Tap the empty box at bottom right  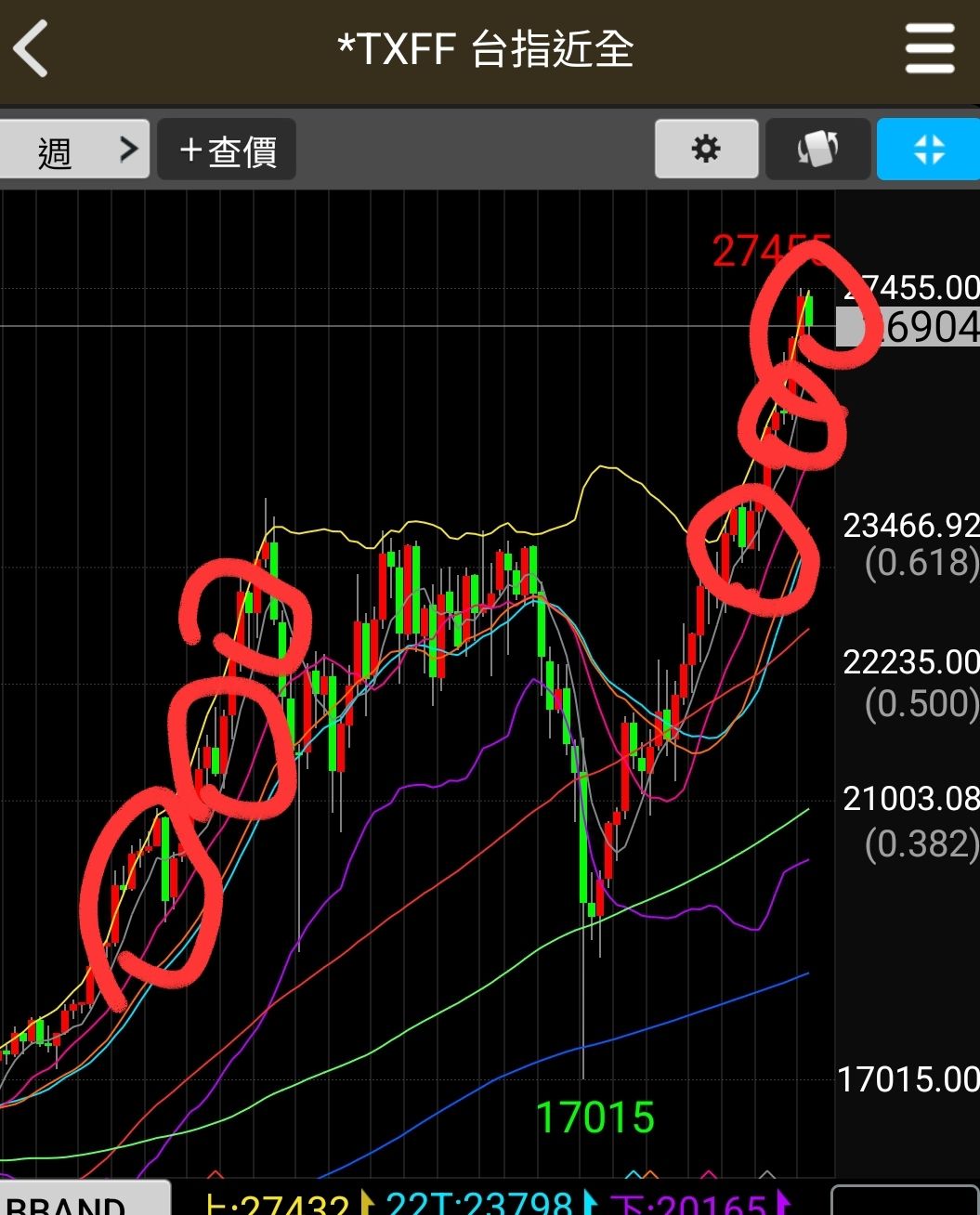pos(905,1200)
